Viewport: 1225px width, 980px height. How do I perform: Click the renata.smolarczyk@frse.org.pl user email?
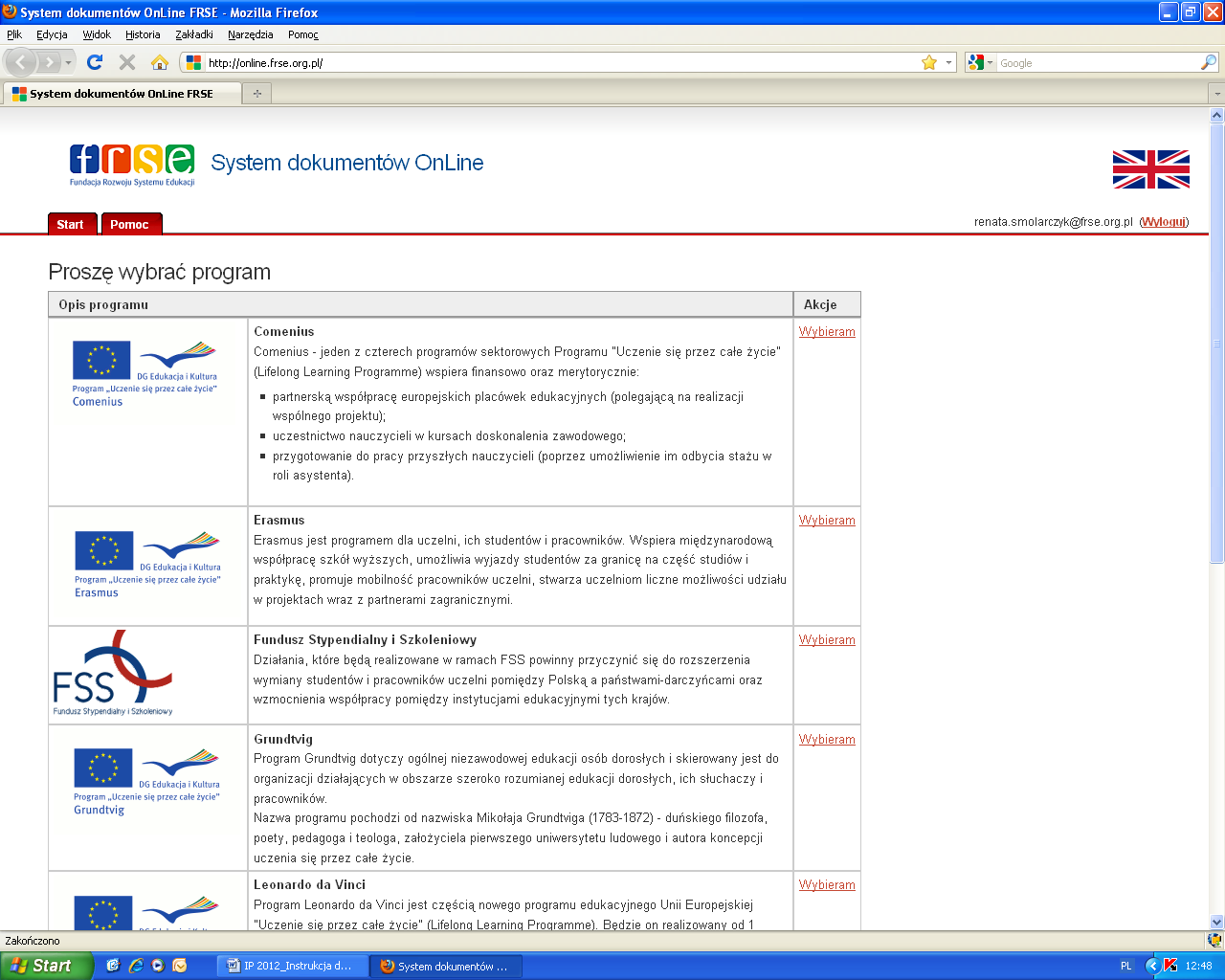1053,221
